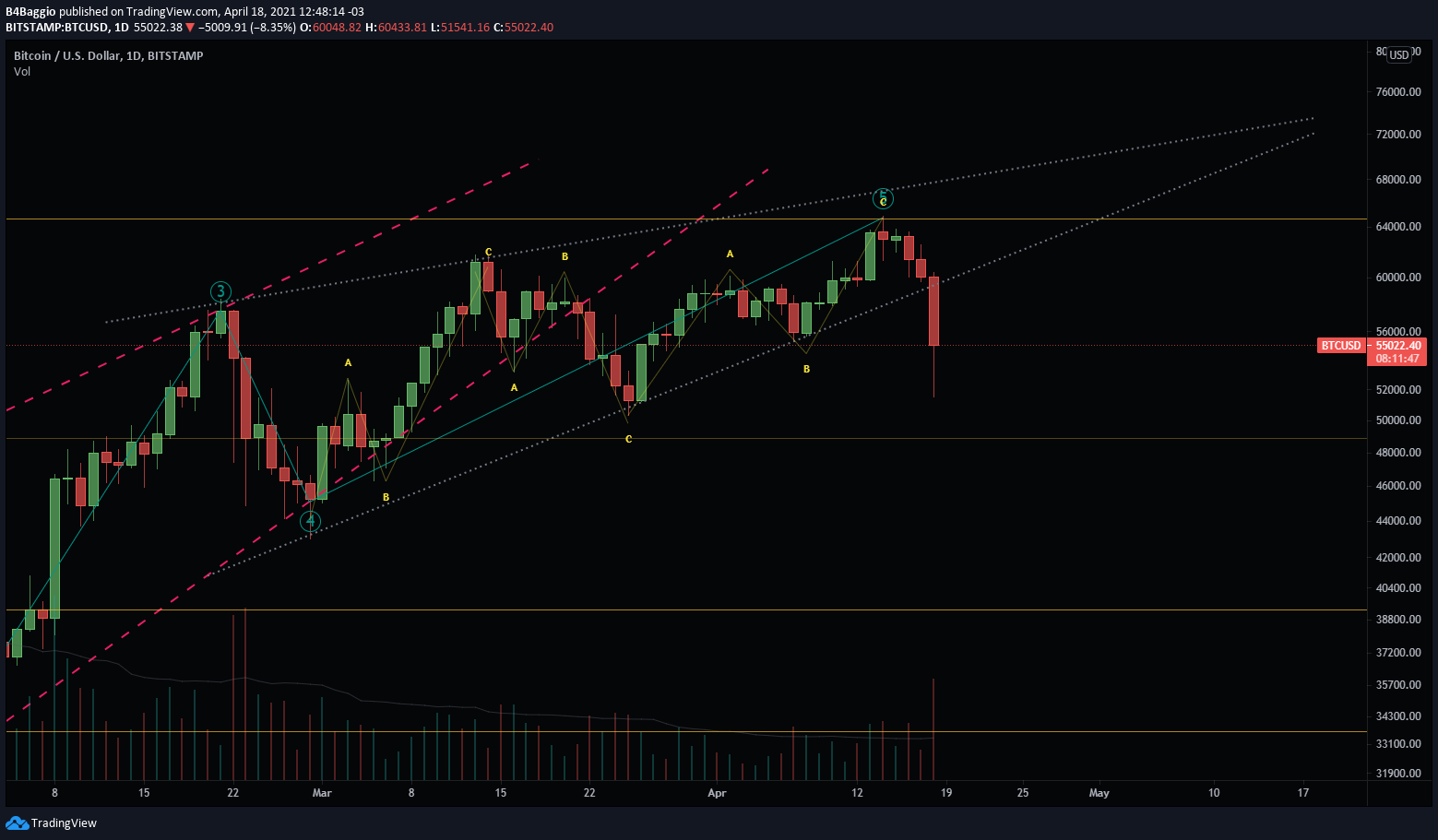Click the Apr date axis label
Viewport: 1438px width, 840px height.
tap(717, 793)
